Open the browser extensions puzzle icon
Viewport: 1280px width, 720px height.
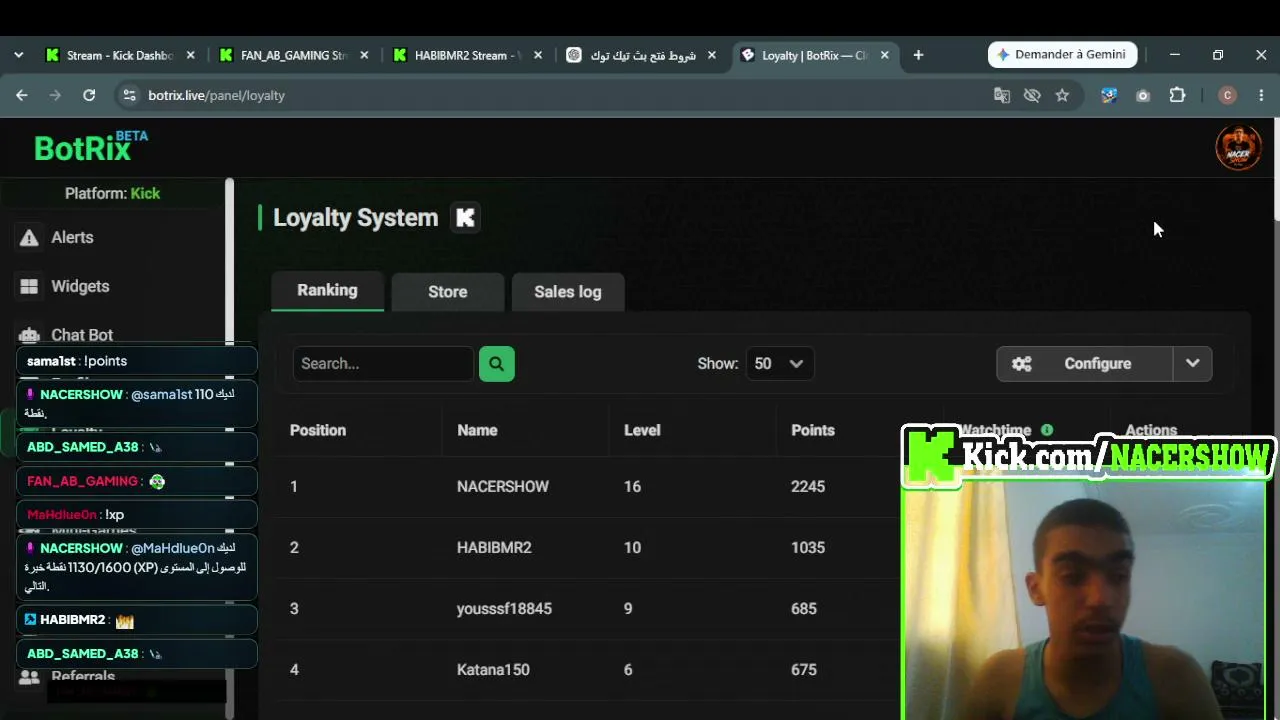coord(1177,95)
